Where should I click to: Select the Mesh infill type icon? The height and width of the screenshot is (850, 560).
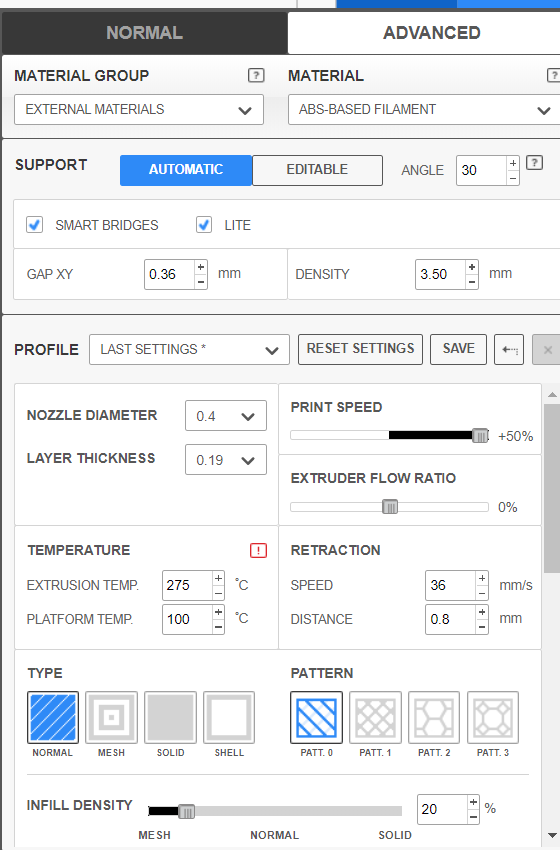pyautogui.click(x=111, y=717)
